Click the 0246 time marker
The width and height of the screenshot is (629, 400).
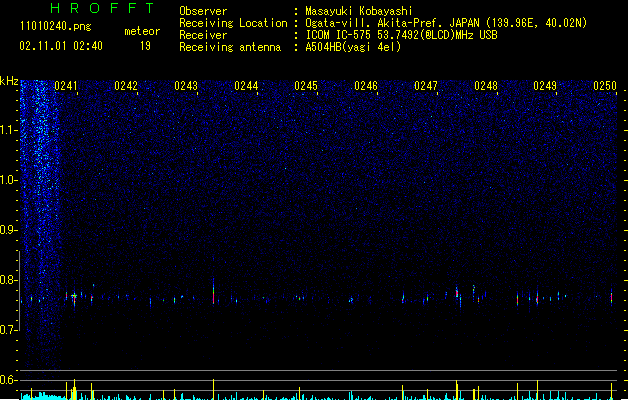[x=366, y=86]
